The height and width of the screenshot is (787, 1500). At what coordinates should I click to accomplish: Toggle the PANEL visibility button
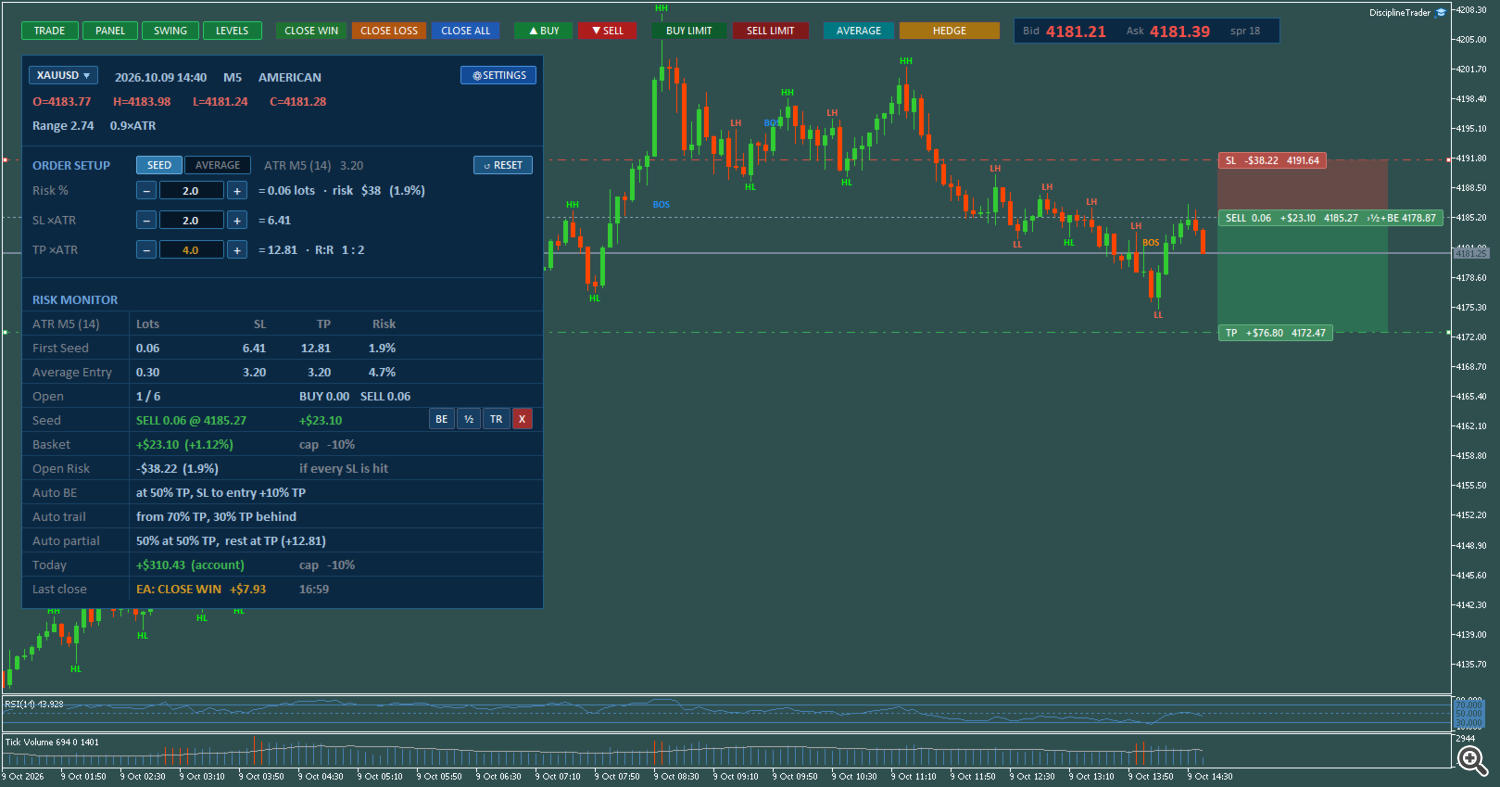[x=110, y=31]
